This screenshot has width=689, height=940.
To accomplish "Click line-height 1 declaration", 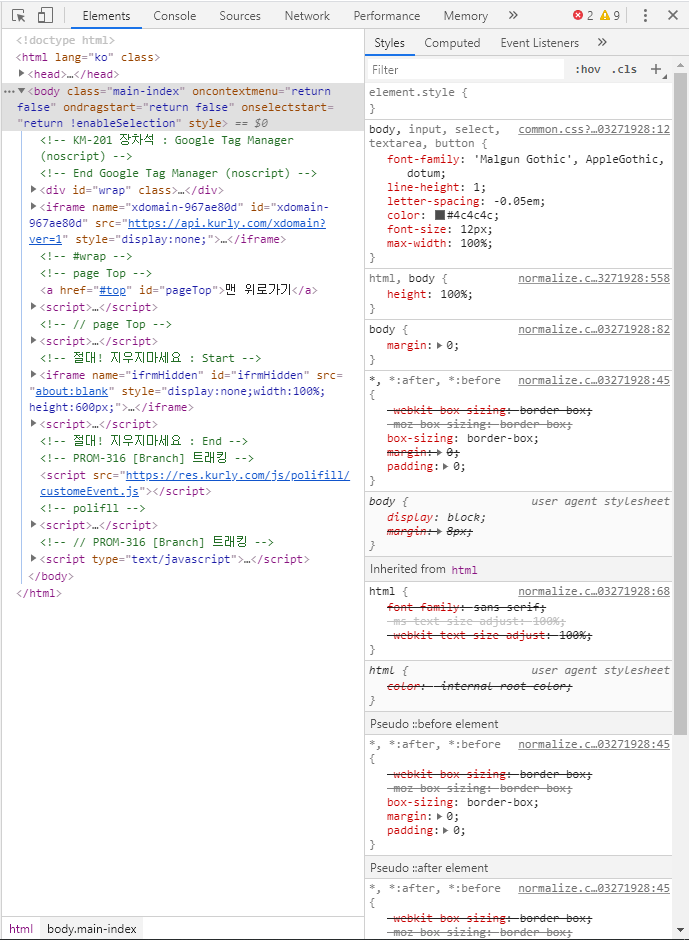I will pyautogui.click(x=437, y=187).
